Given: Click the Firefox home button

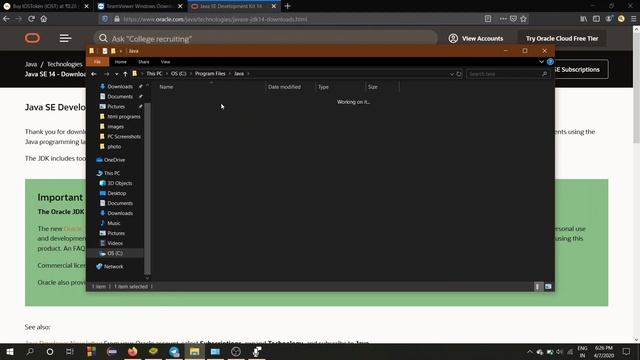Looking at the screenshot, I should click(x=44, y=19).
